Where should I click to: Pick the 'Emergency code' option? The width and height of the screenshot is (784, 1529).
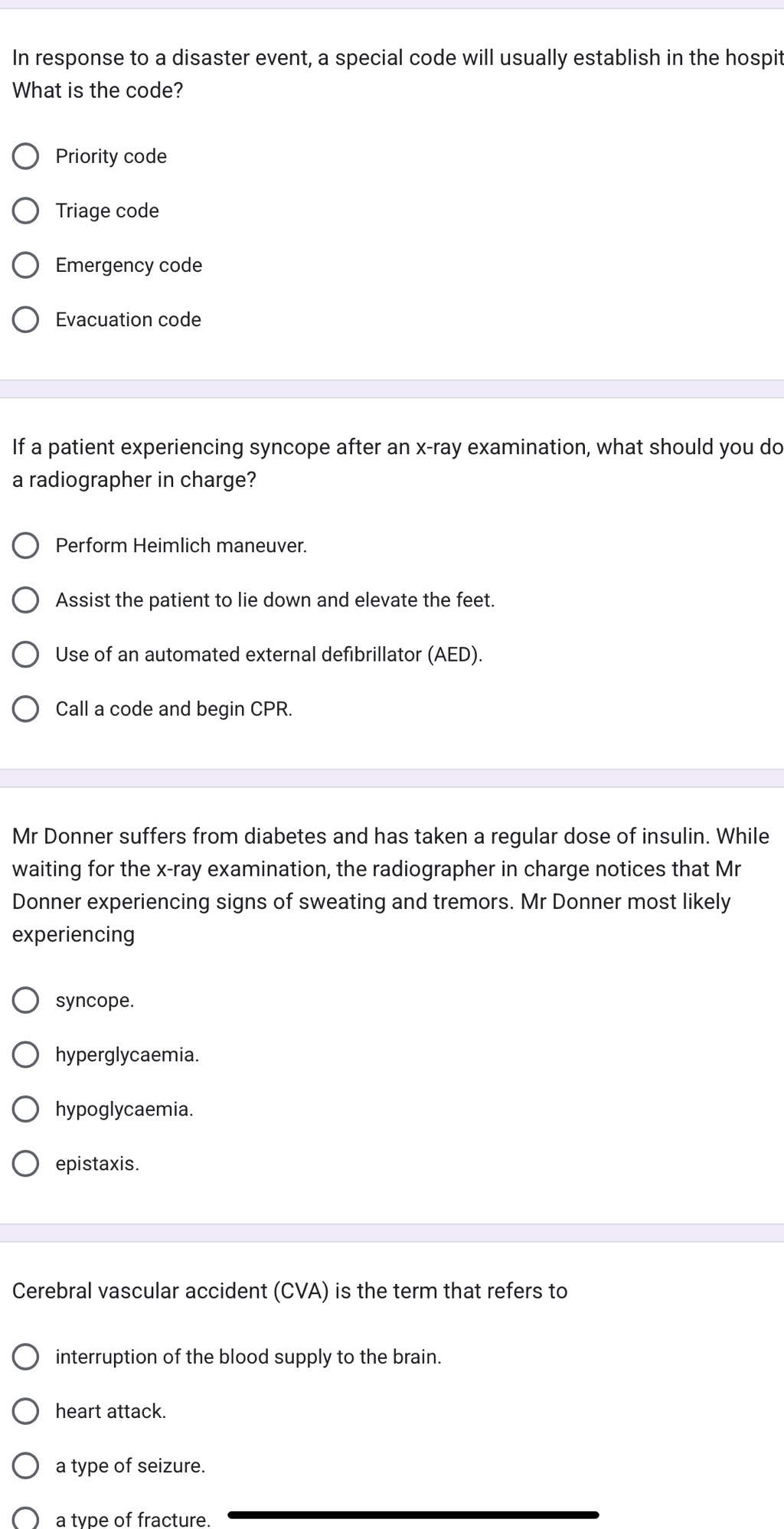point(26,265)
